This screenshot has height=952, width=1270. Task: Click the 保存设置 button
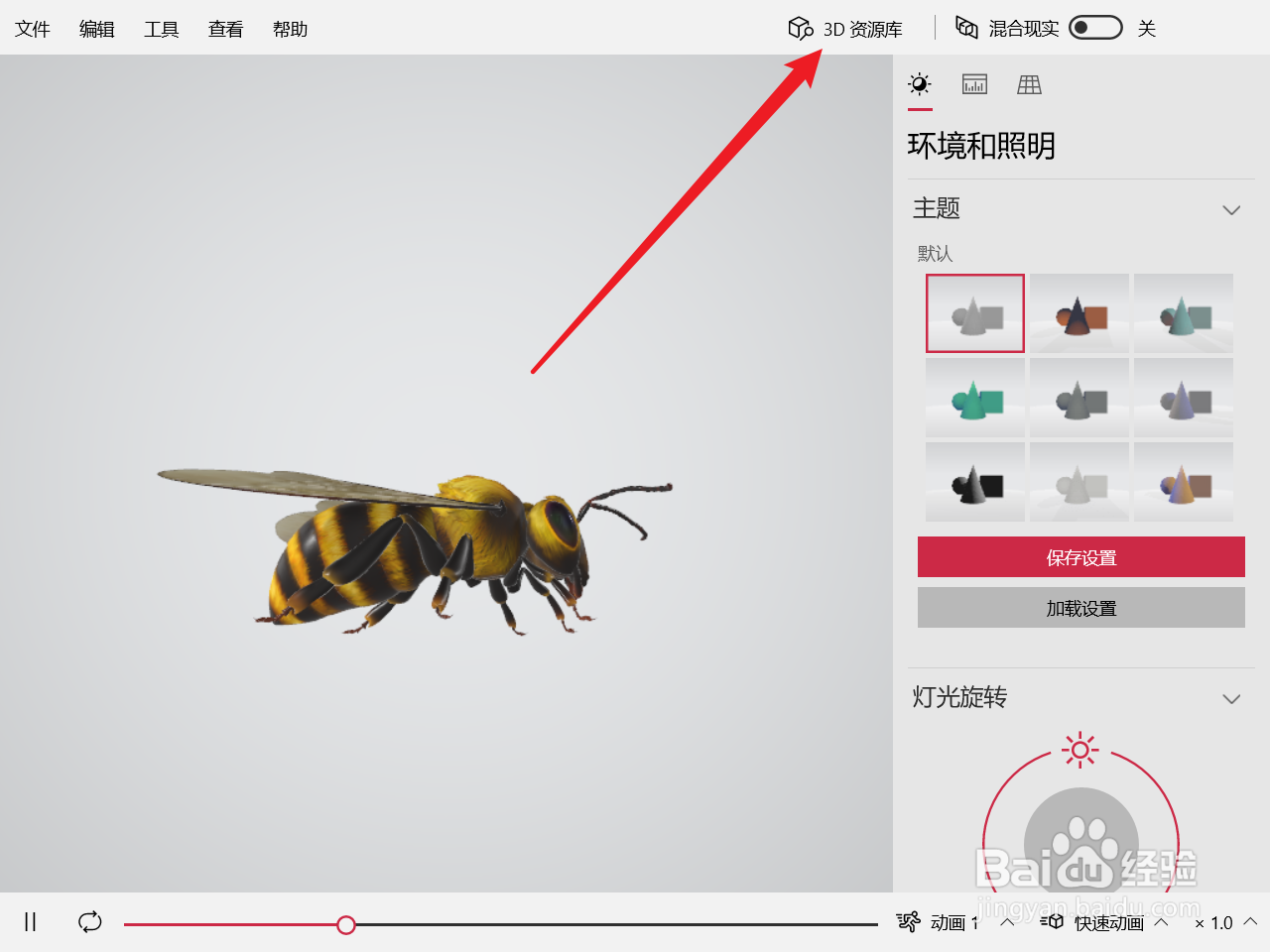point(1080,556)
